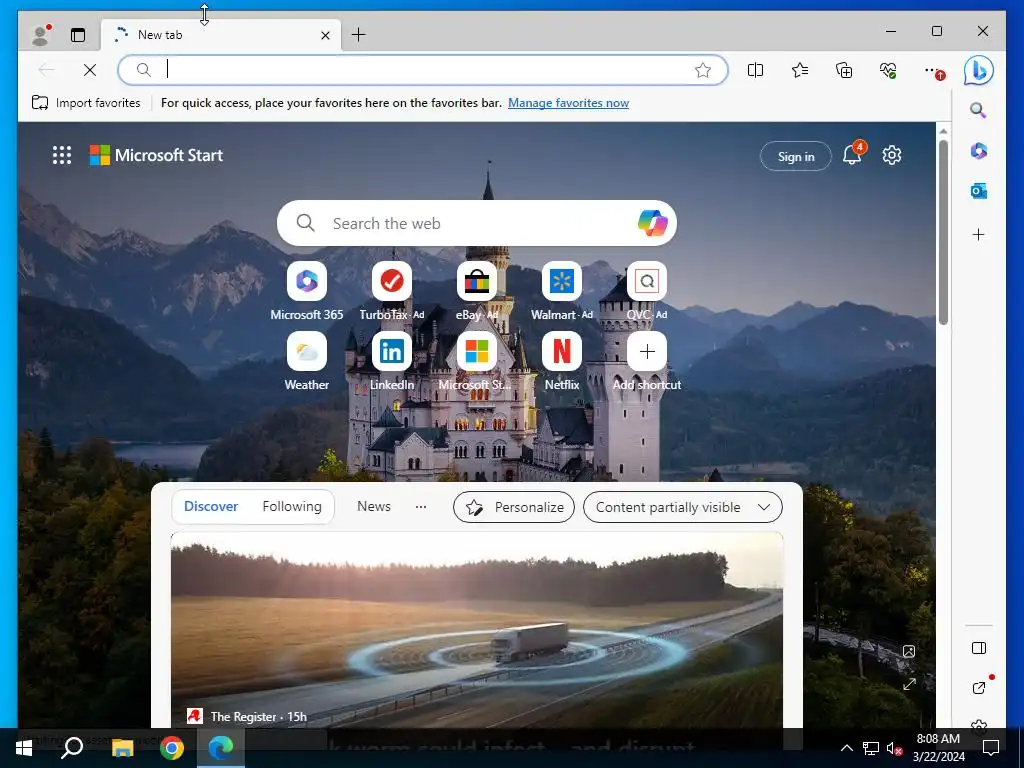Click the Microsoft Start logo
Screen dimensions: 1024x768
[x=156, y=155]
